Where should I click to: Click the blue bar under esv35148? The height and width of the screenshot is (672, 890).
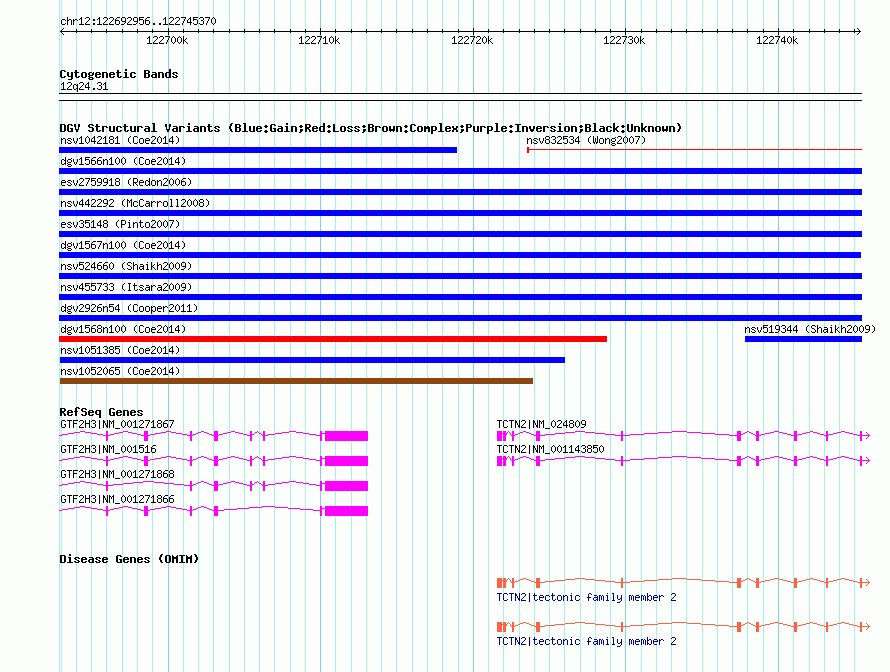pyautogui.click(x=461, y=234)
